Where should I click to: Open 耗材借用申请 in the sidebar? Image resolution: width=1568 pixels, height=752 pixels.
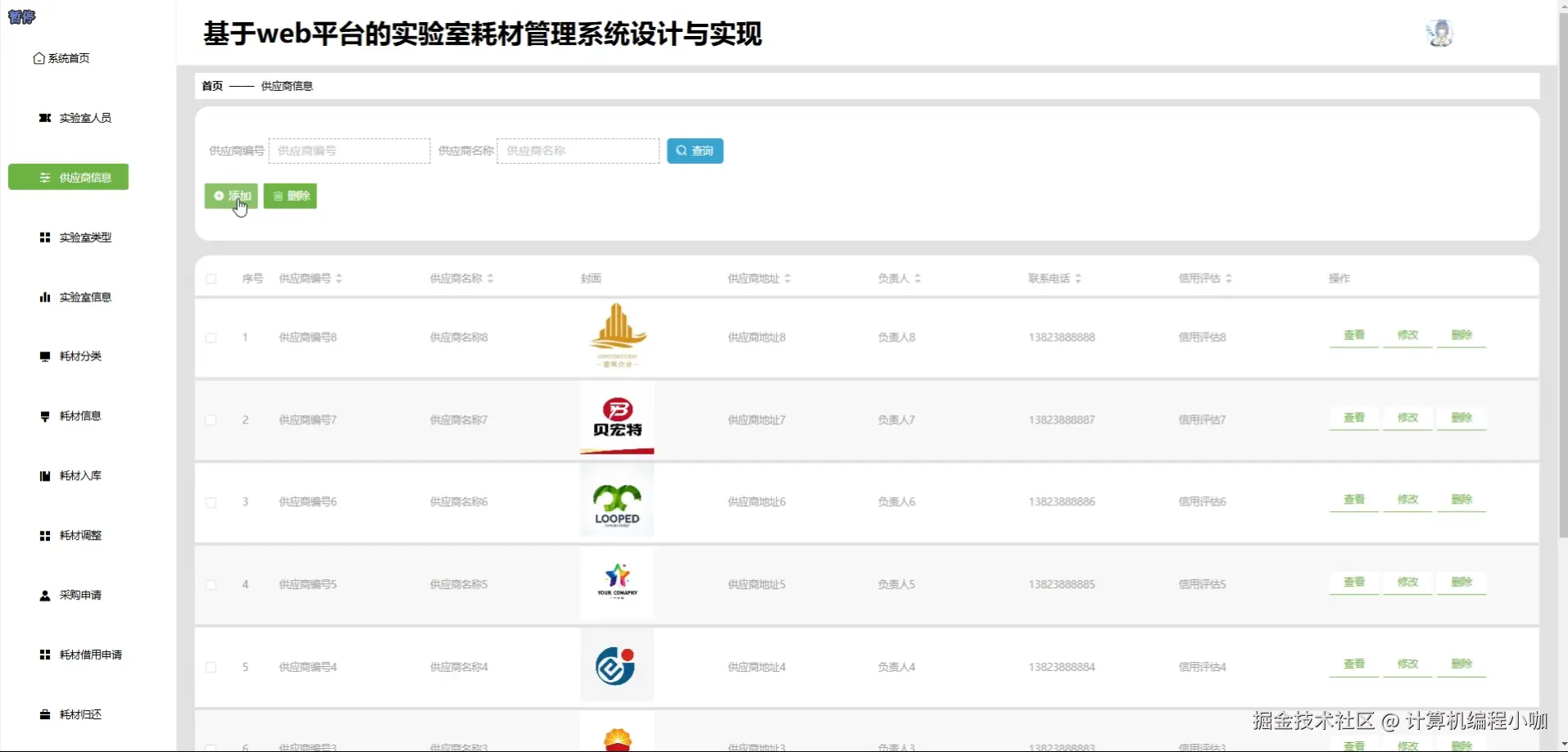point(91,655)
